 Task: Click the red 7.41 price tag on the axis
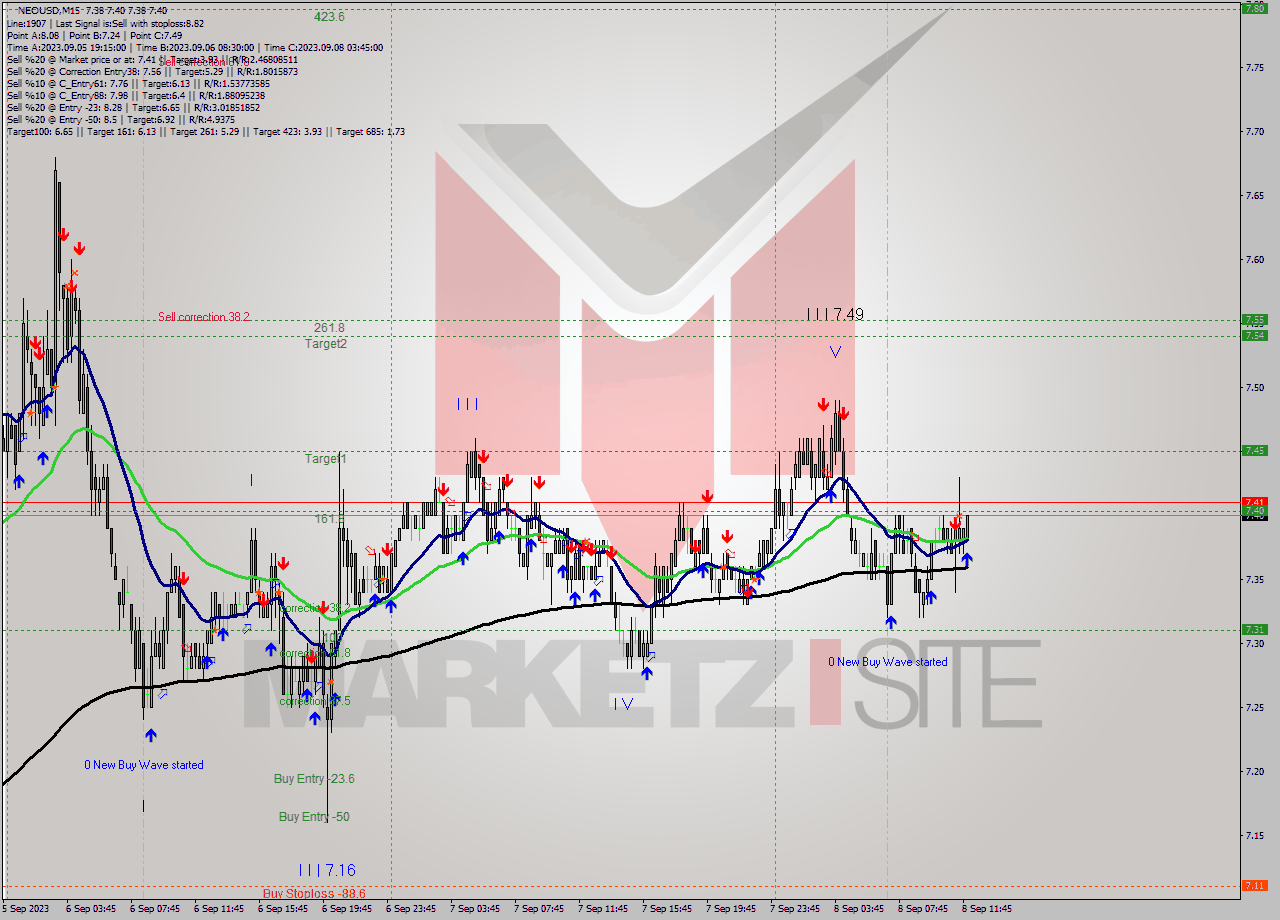pos(1254,502)
